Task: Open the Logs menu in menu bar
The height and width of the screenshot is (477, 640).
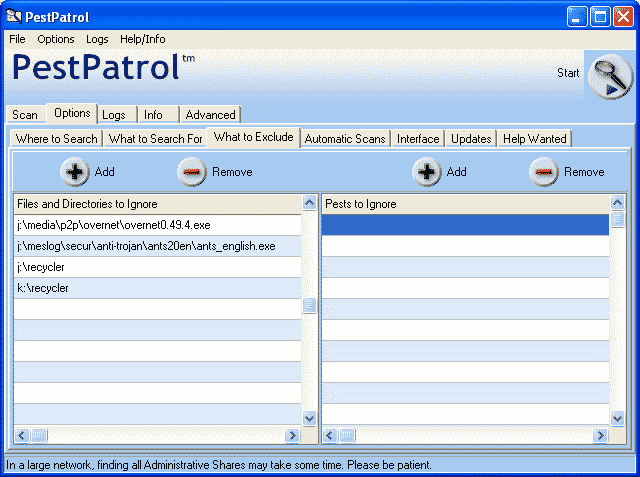Action: coord(97,39)
